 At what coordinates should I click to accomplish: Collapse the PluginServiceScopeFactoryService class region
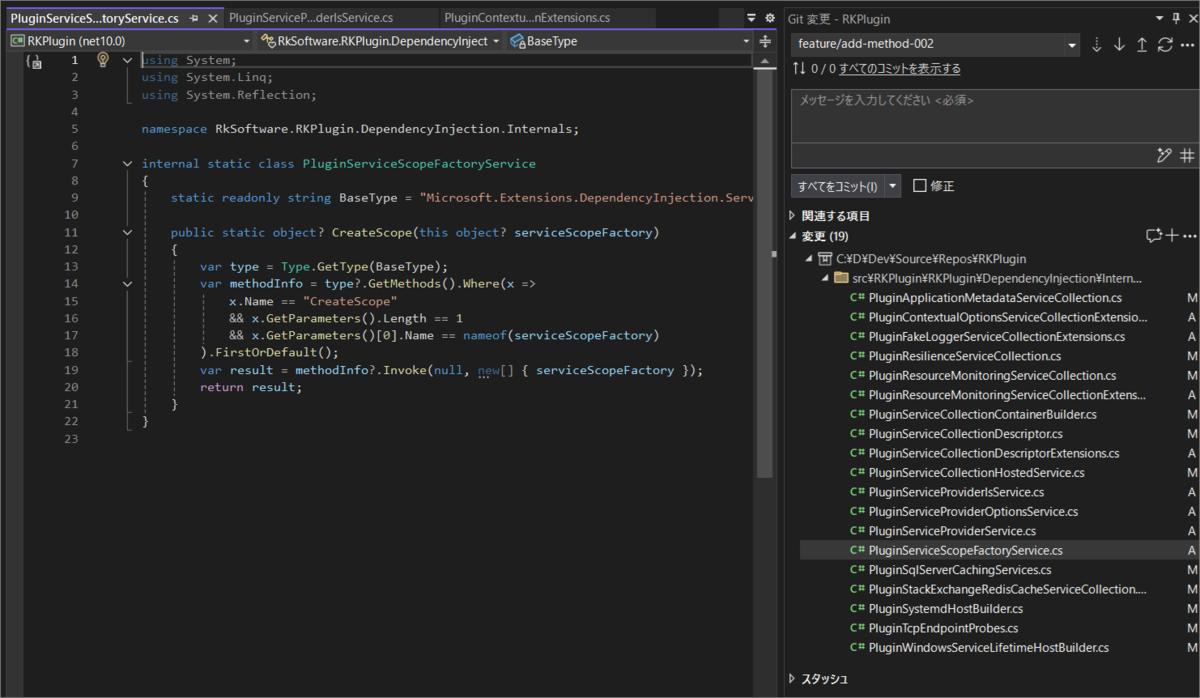[127, 163]
